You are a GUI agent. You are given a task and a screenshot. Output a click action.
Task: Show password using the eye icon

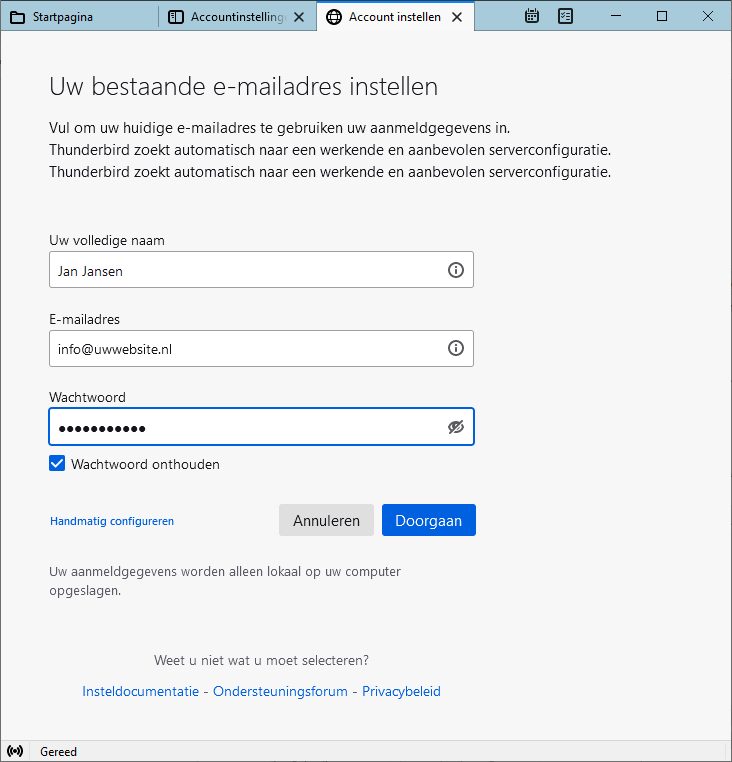pyautogui.click(x=456, y=427)
